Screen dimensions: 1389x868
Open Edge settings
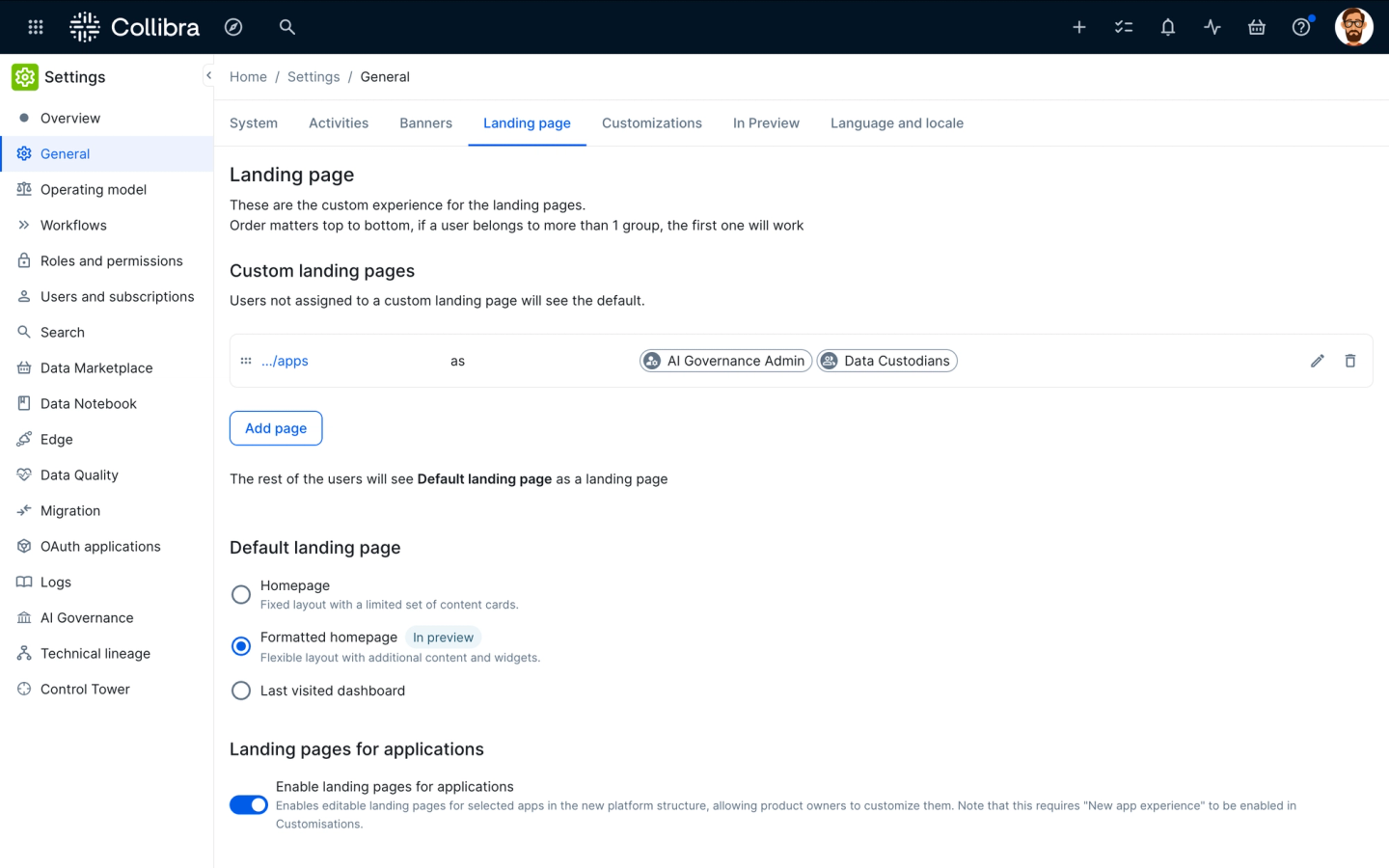[106, 439]
